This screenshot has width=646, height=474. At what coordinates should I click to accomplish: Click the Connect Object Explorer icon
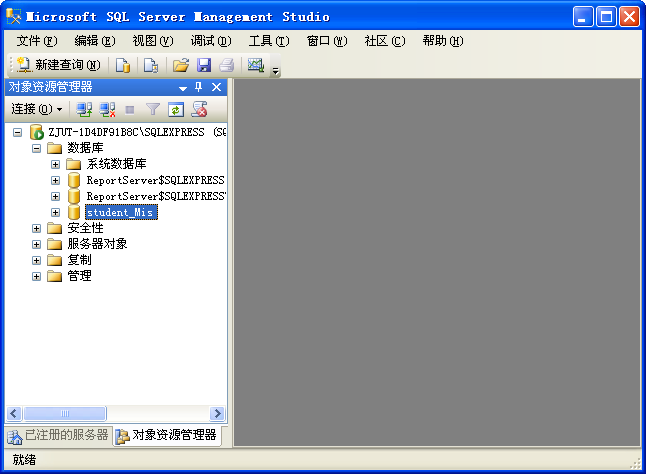(x=85, y=108)
